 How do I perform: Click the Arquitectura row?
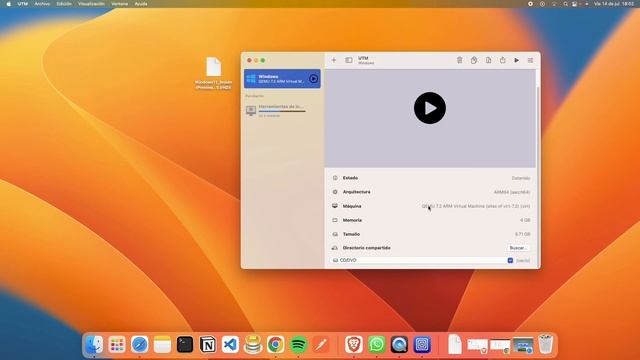[x=432, y=192]
